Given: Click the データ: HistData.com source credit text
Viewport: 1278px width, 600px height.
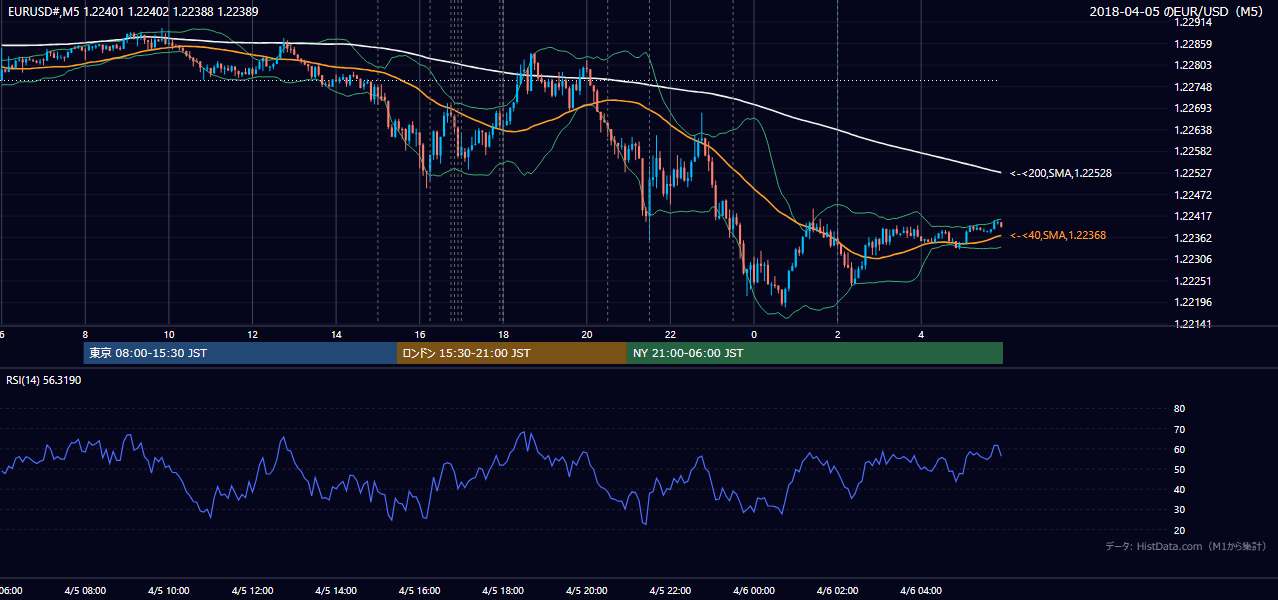Looking at the screenshot, I should [x=1186, y=546].
